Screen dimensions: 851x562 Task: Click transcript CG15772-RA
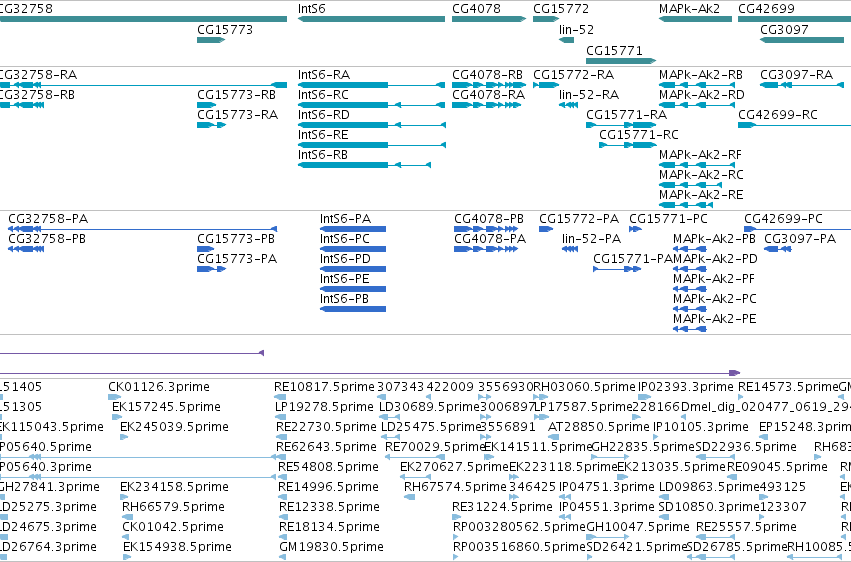[546, 85]
